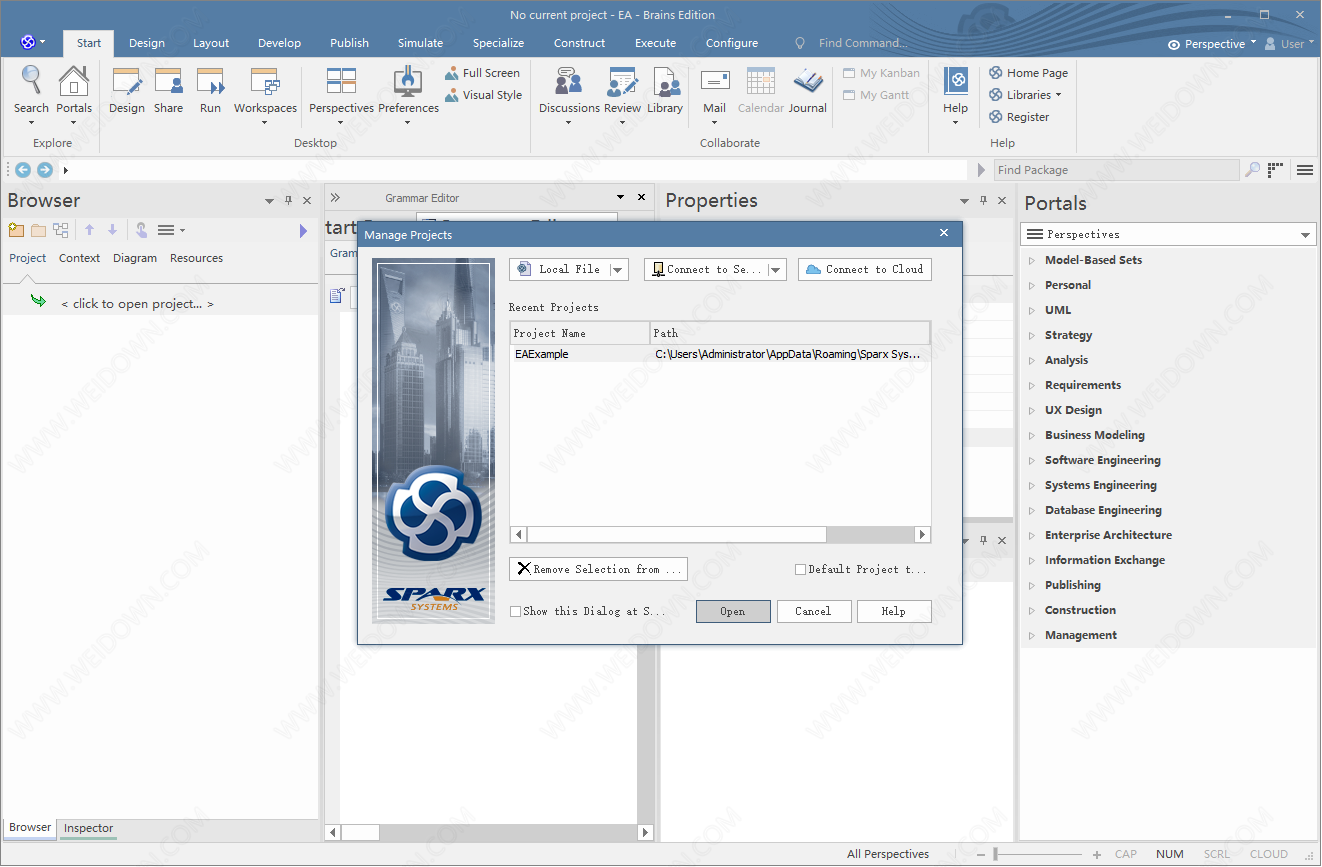Expand the UML perspective category
1322x867 pixels.
pos(1032,310)
